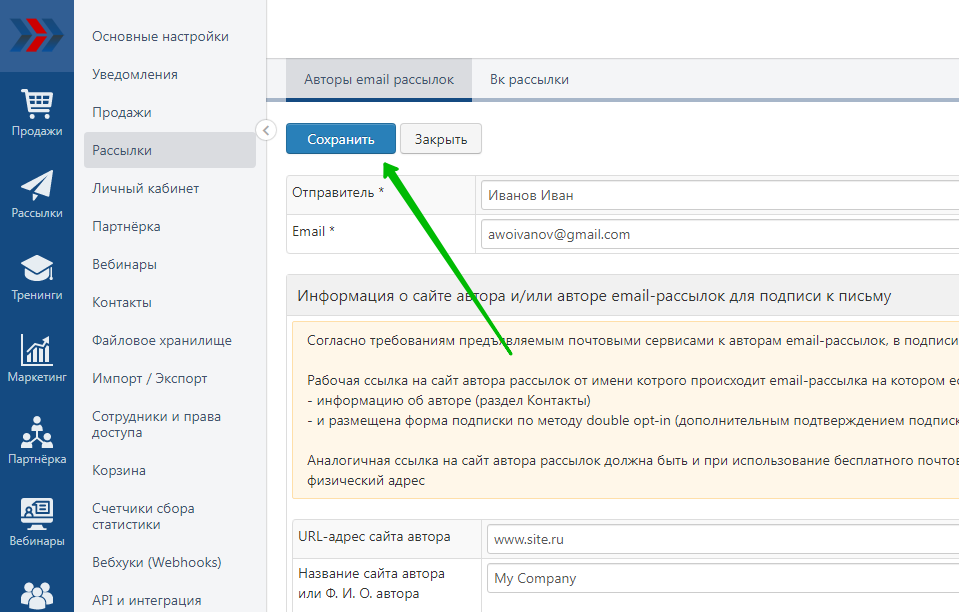The height and width of the screenshot is (612, 959).
Task: Select Рассылки in the settings menu
Action: pyautogui.click(x=170, y=150)
